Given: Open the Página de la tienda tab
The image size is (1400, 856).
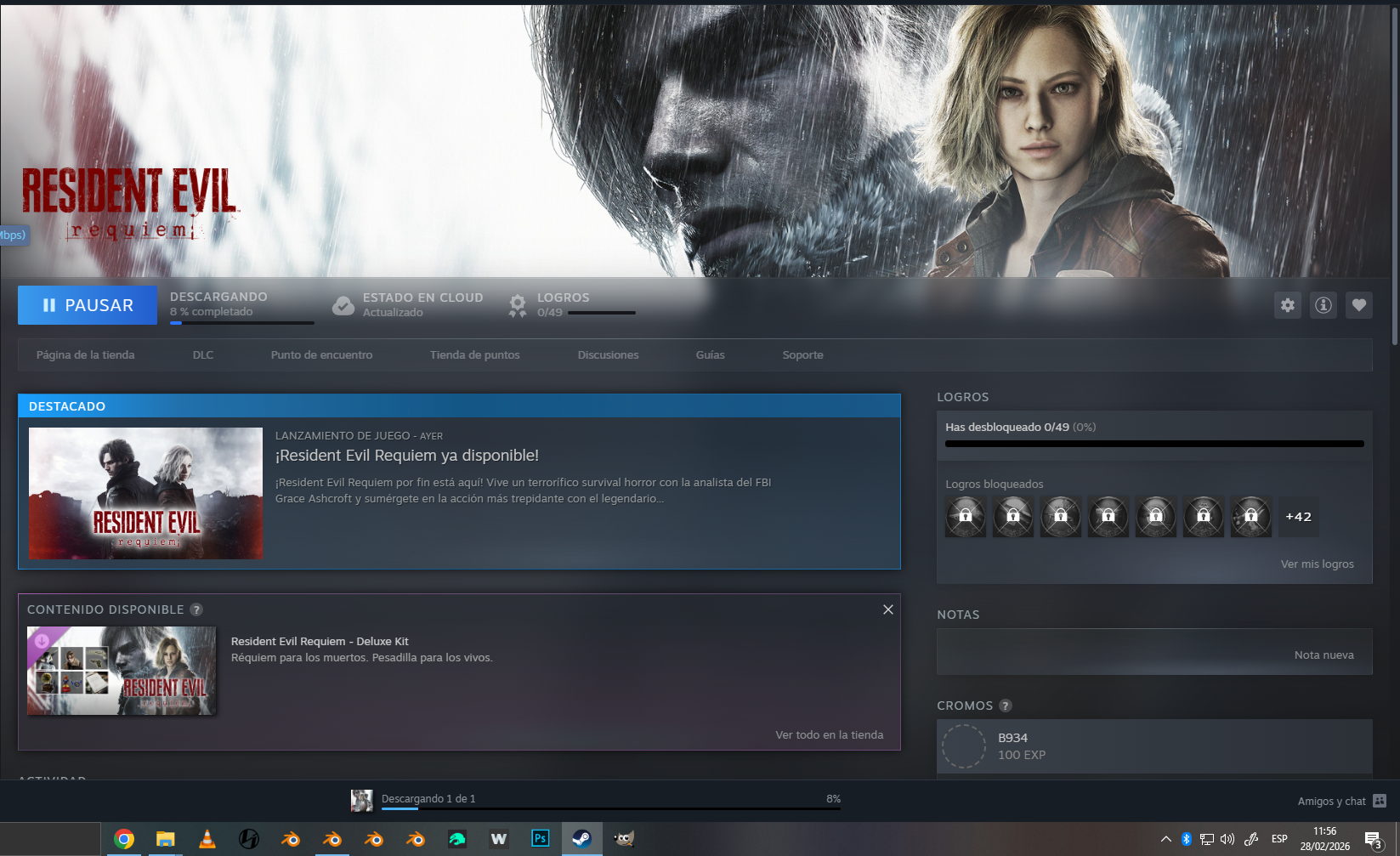Looking at the screenshot, I should pyautogui.click(x=85, y=355).
